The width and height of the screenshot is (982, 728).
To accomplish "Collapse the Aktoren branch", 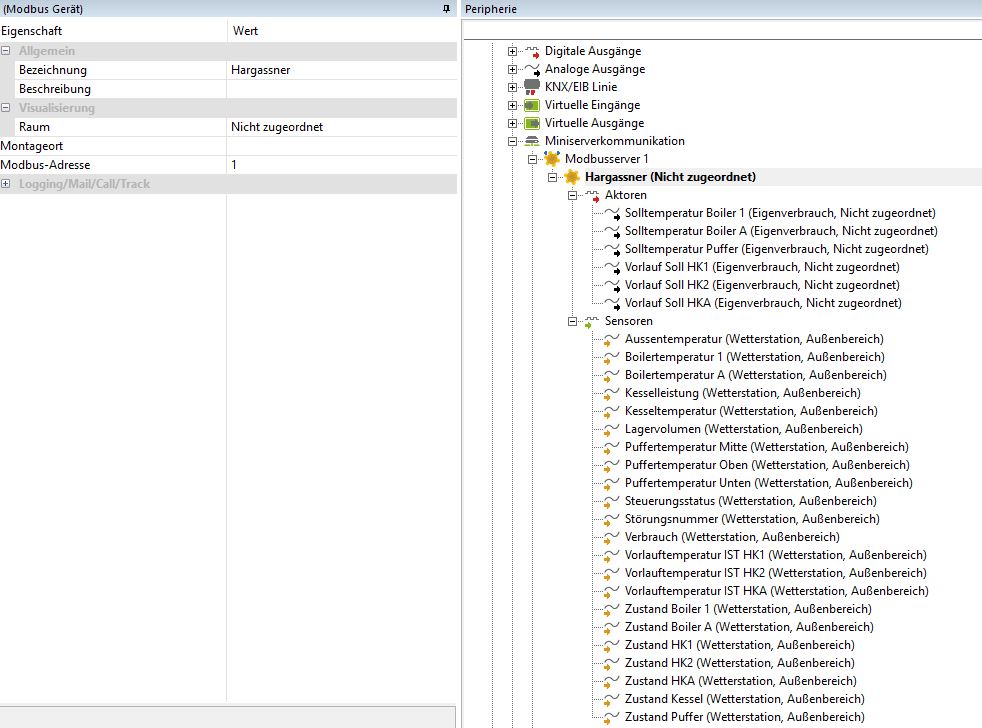I will (572, 195).
